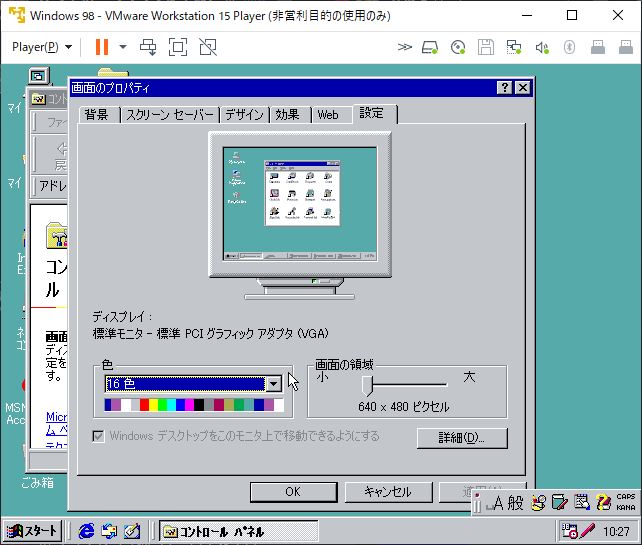Click the OK button

(x=293, y=492)
